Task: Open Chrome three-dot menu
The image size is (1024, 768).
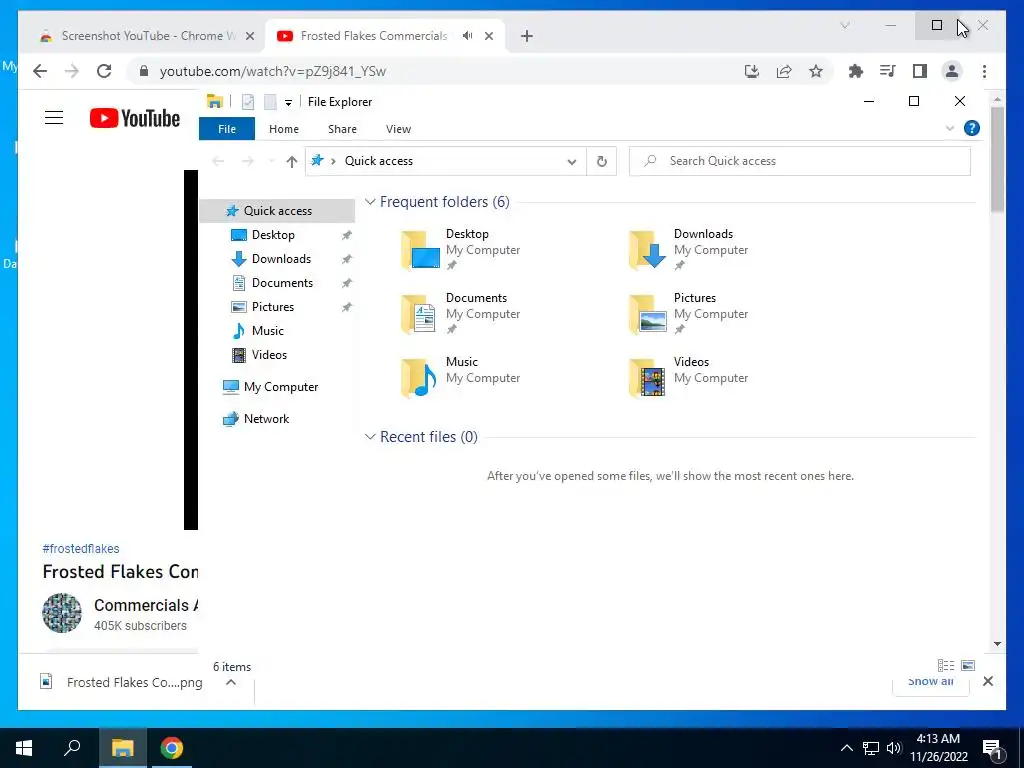Action: click(x=984, y=71)
